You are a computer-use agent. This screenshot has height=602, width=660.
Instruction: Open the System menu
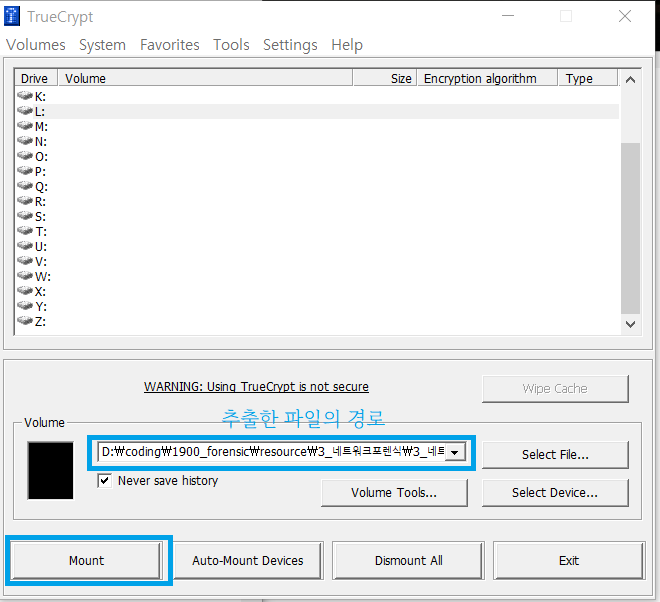tap(102, 45)
